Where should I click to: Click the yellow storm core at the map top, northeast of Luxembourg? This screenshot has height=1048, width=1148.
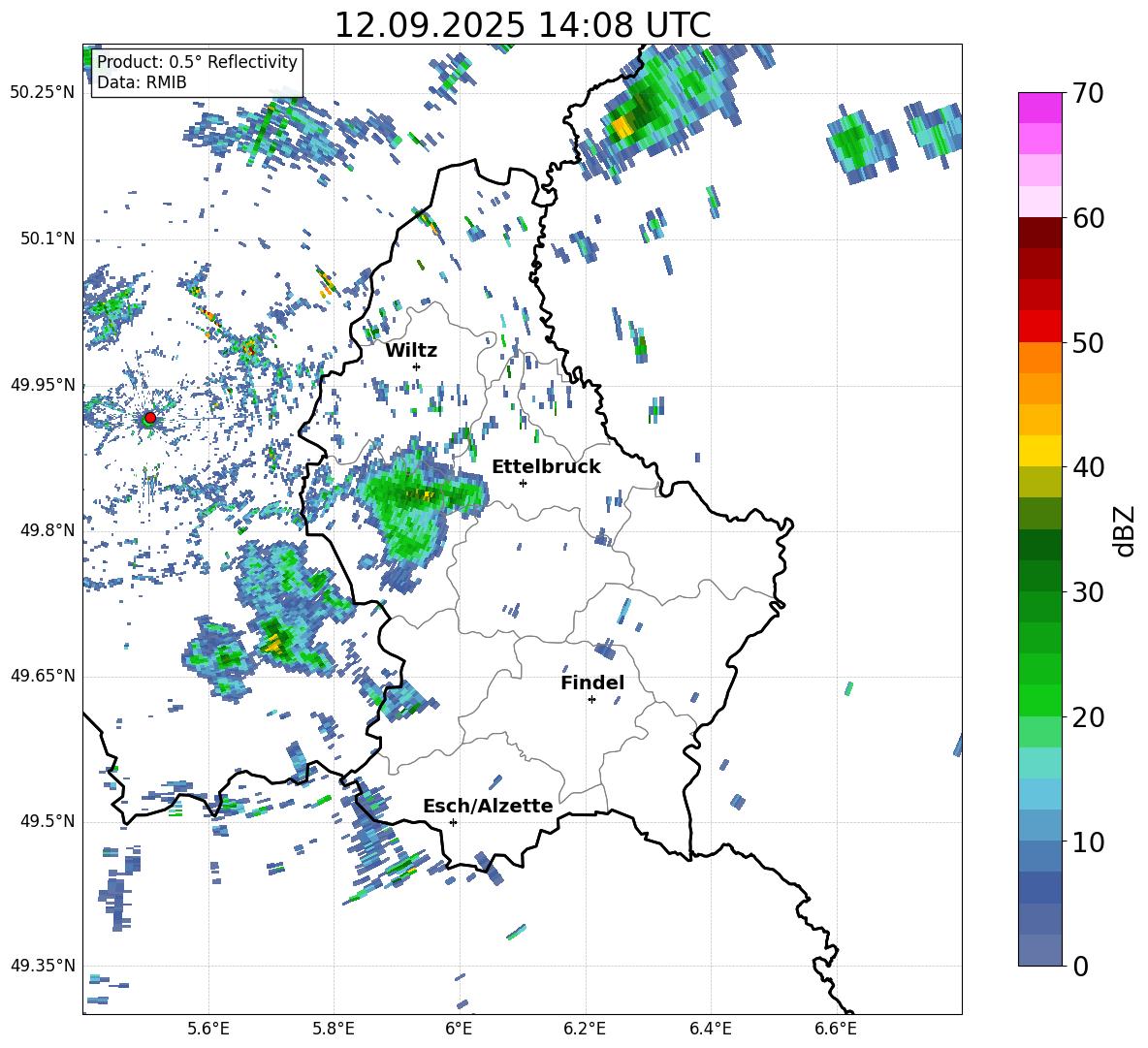622,127
